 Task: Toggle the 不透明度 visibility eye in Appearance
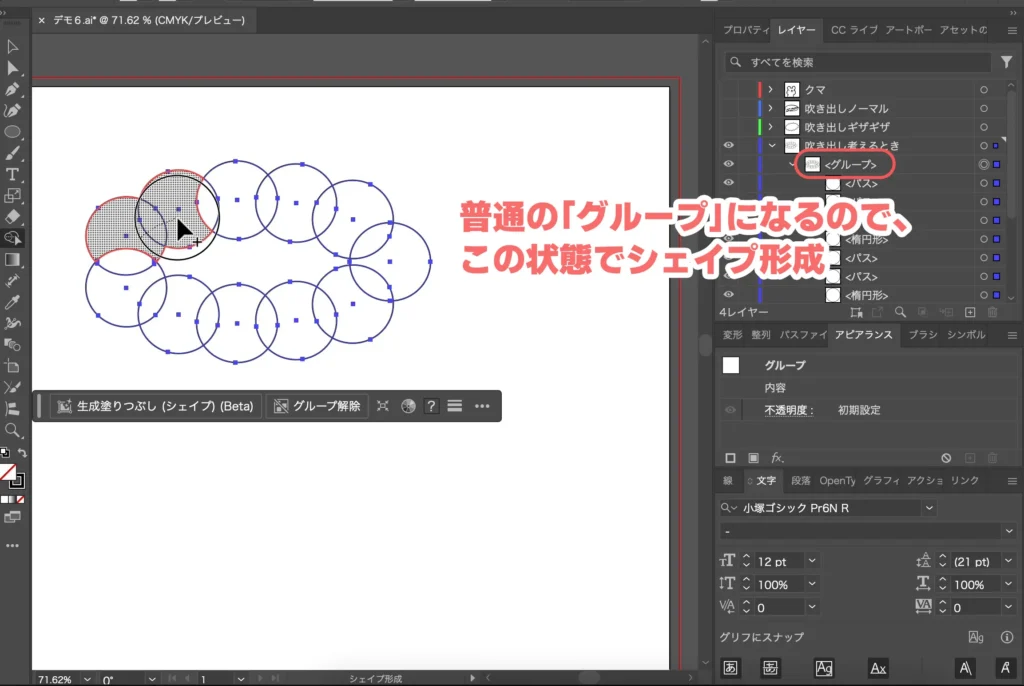pyautogui.click(x=731, y=410)
